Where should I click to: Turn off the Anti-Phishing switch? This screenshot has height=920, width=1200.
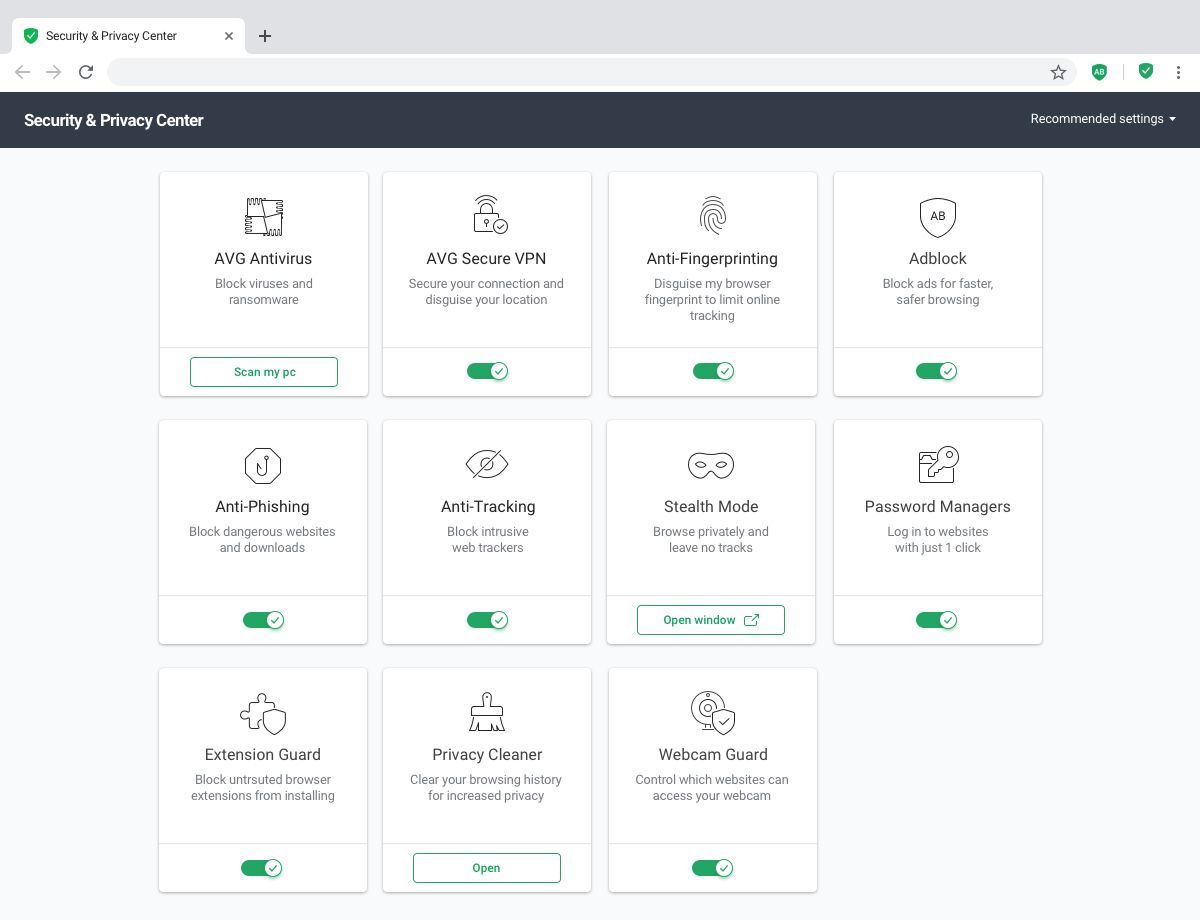point(264,620)
